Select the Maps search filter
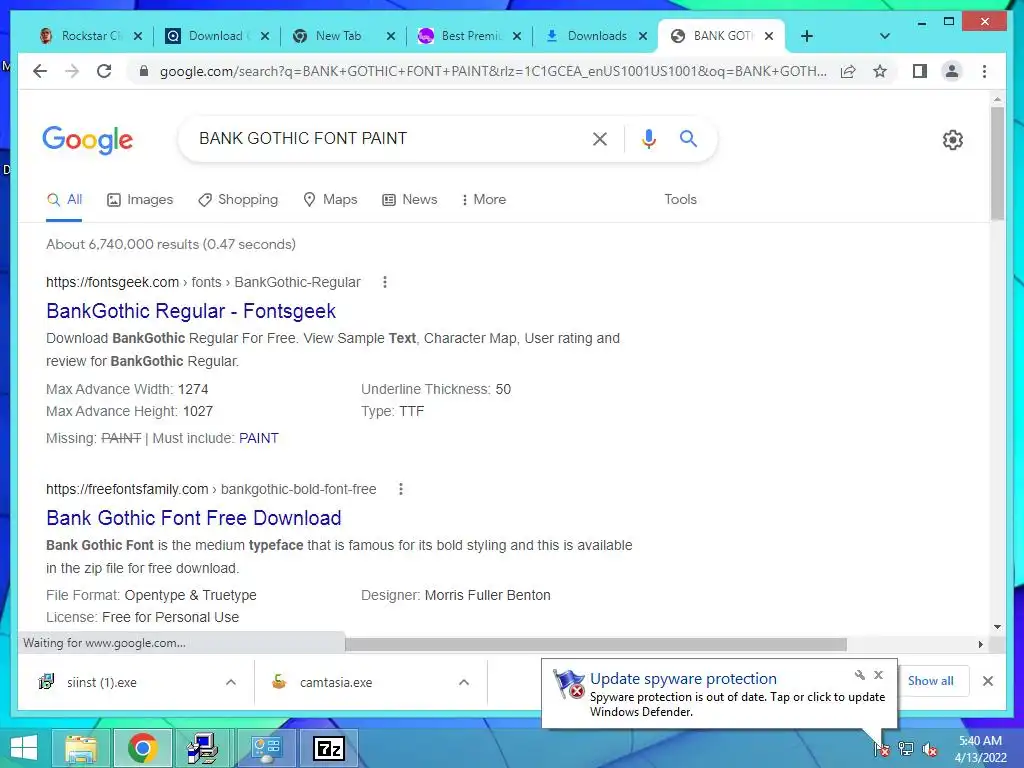Image resolution: width=1024 pixels, height=768 pixels. [330, 199]
